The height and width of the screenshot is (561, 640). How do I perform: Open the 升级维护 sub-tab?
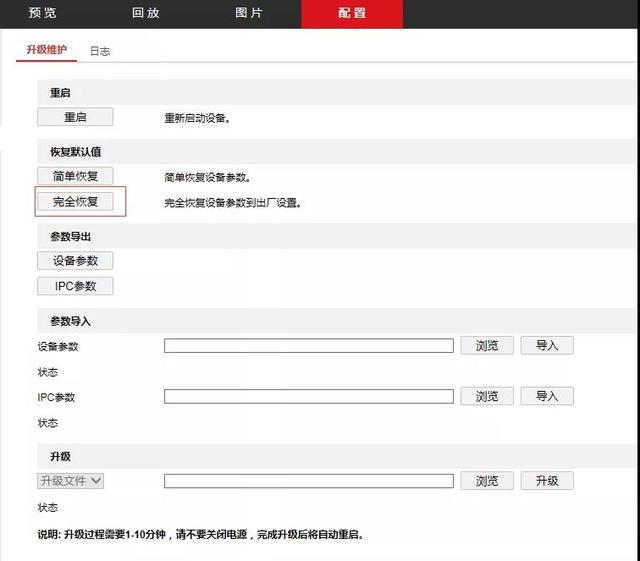click(47, 50)
